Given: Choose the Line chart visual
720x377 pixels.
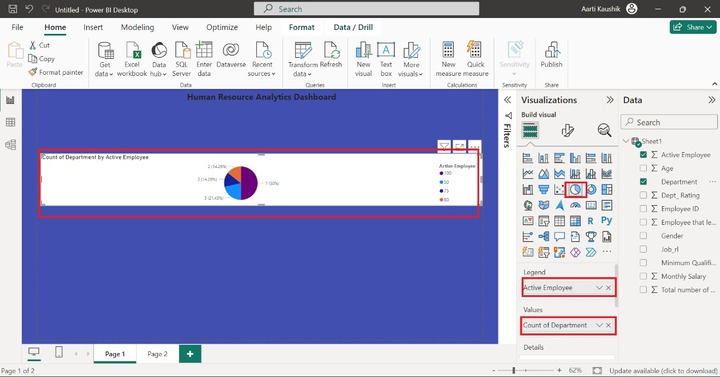Looking at the screenshot, I should (528, 174).
